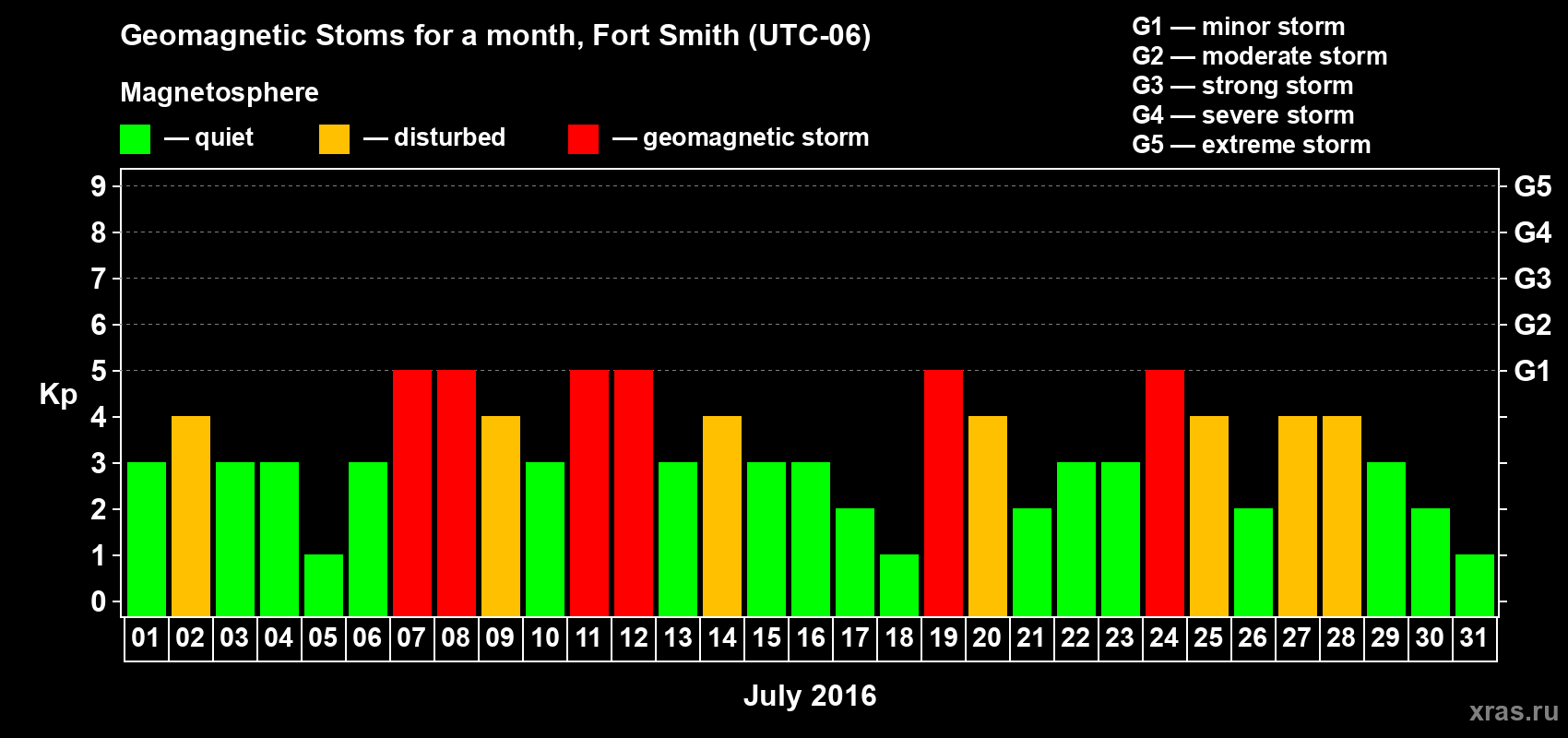Click the orange bar for July 09
The width and height of the screenshot is (1568, 738).
click(501, 517)
